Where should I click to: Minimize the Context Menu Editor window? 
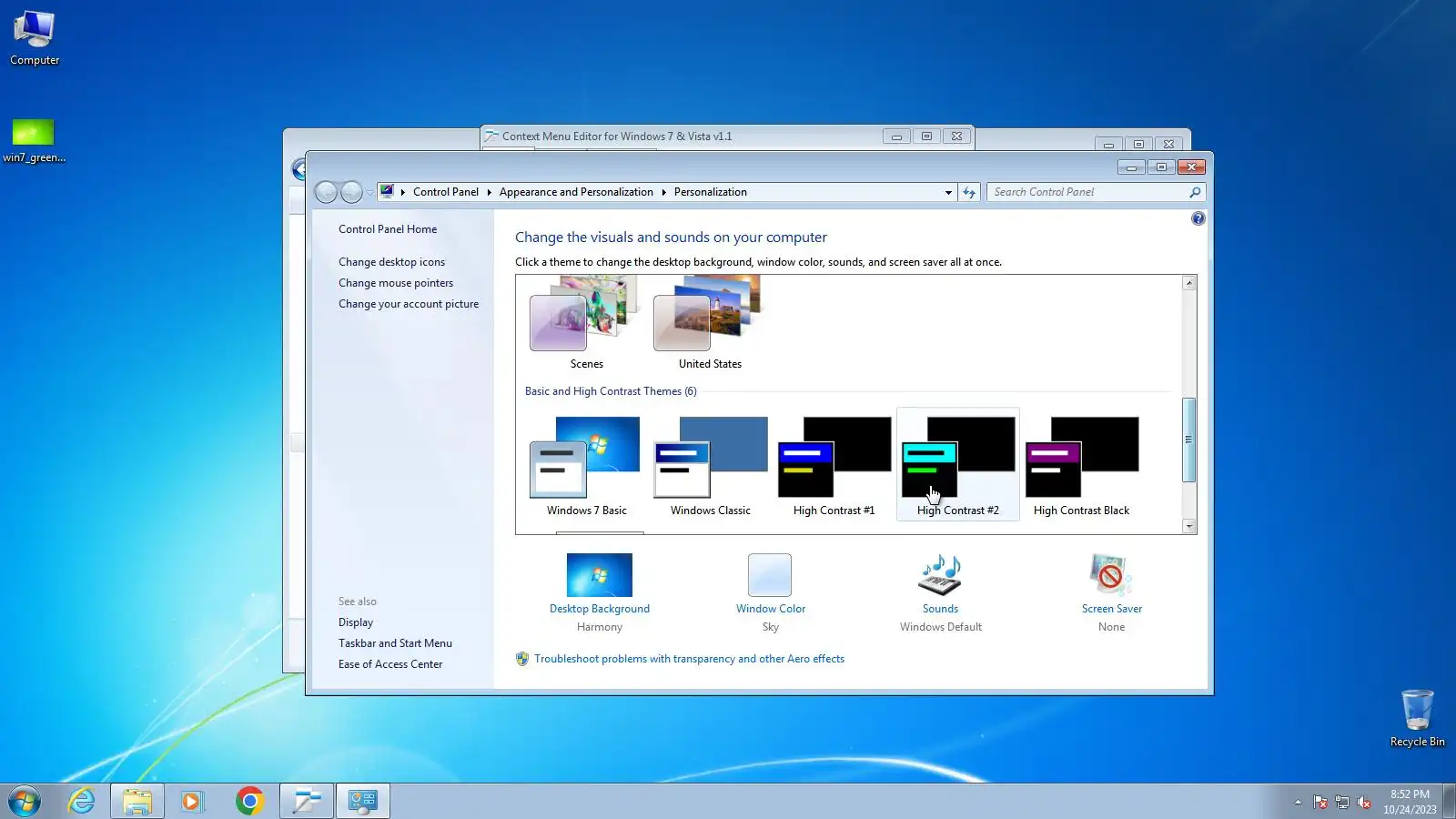click(x=896, y=136)
